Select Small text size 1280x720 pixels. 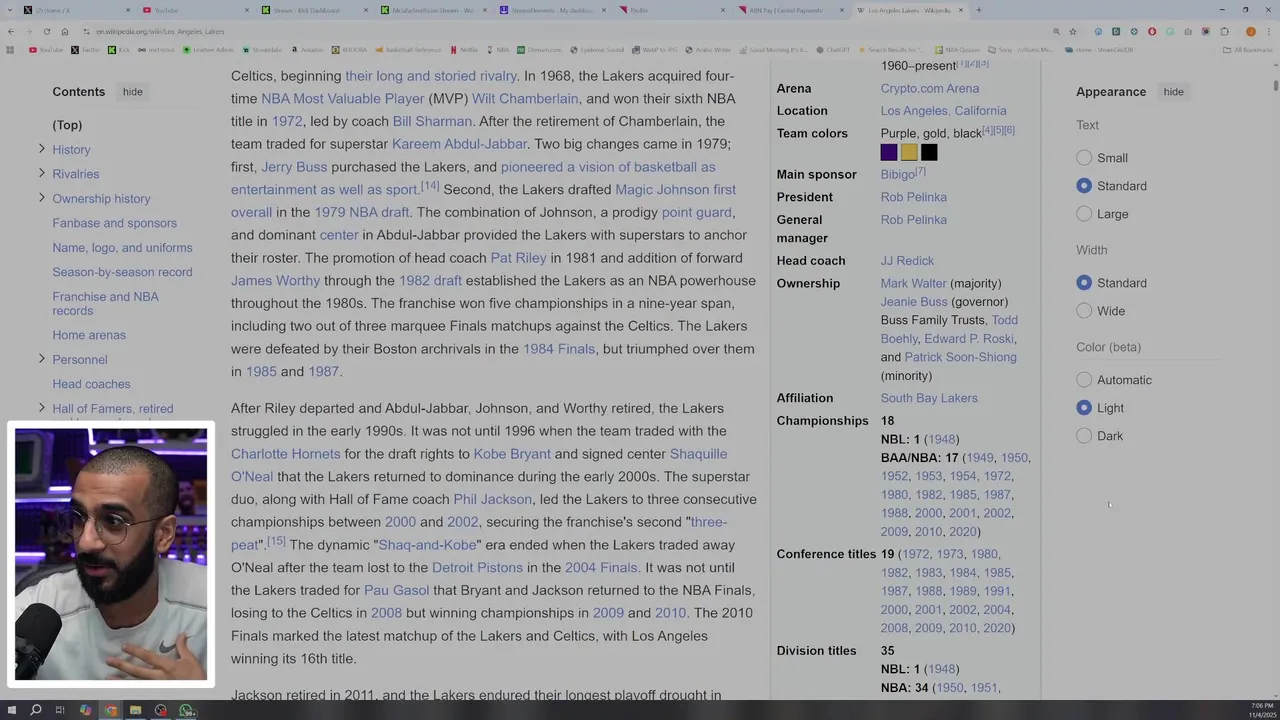tap(1084, 158)
